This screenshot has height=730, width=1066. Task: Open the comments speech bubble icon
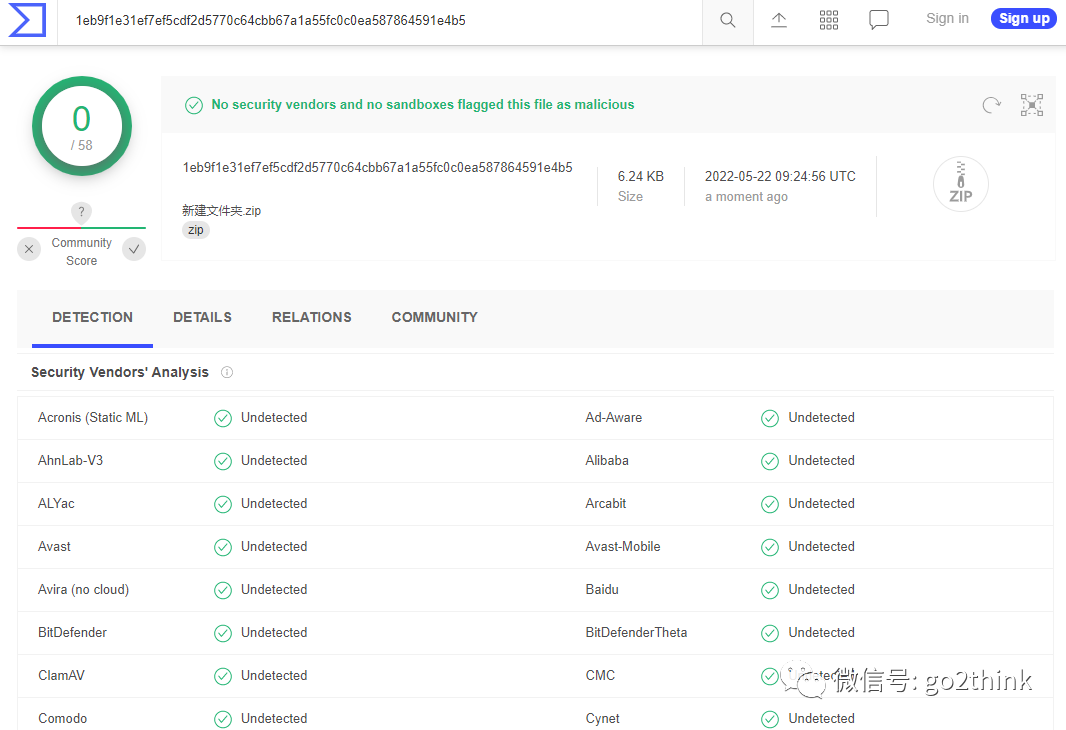(879, 20)
